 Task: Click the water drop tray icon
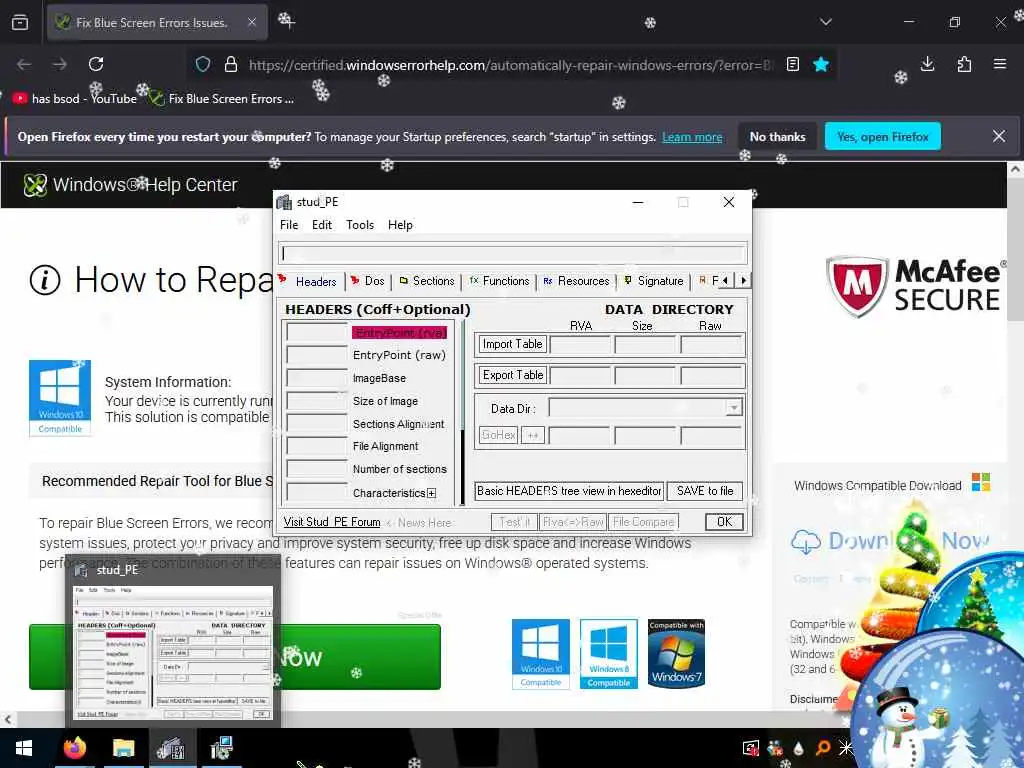(x=799, y=748)
